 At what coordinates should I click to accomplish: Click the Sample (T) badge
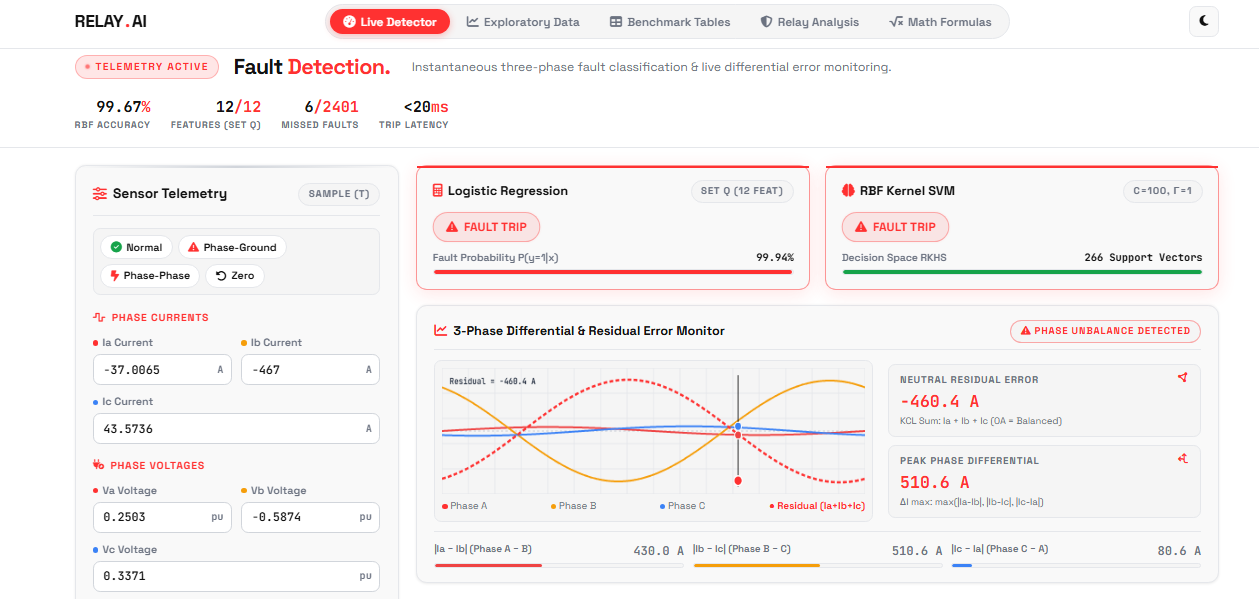click(x=339, y=194)
